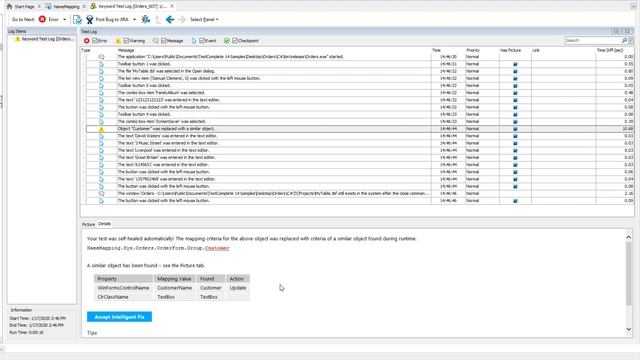Click the warning icon beside Keyword Test Log tree item
This screenshot has height=360, width=640.
18,39
